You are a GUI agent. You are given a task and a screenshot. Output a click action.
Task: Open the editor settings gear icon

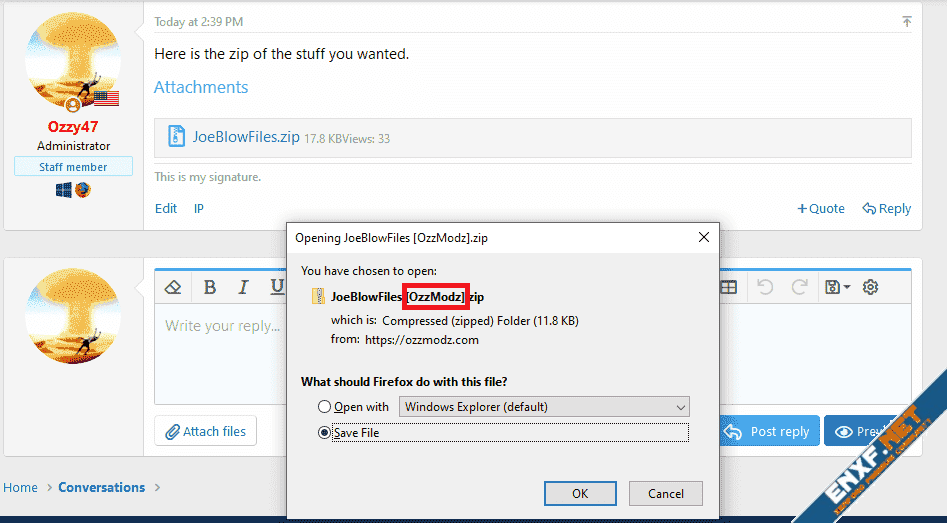871,288
